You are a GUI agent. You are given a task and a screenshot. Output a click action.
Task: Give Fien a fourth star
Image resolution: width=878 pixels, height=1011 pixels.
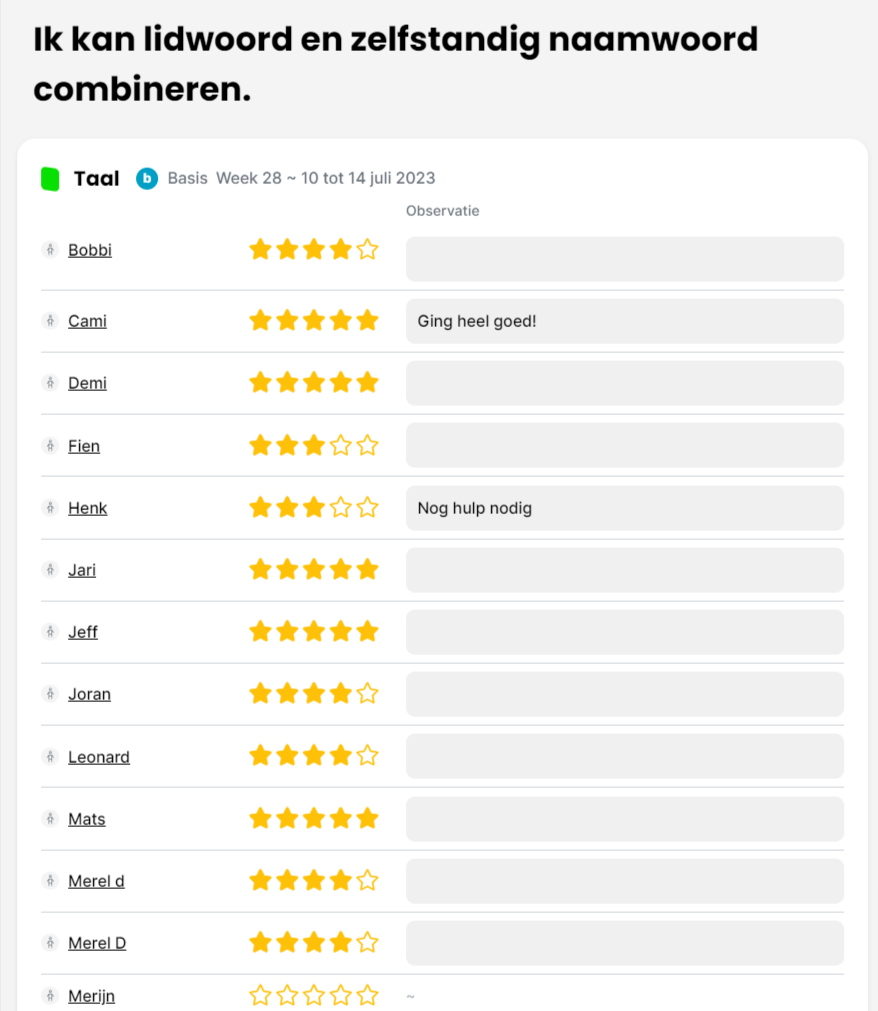pyautogui.click(x=341, y=446)
